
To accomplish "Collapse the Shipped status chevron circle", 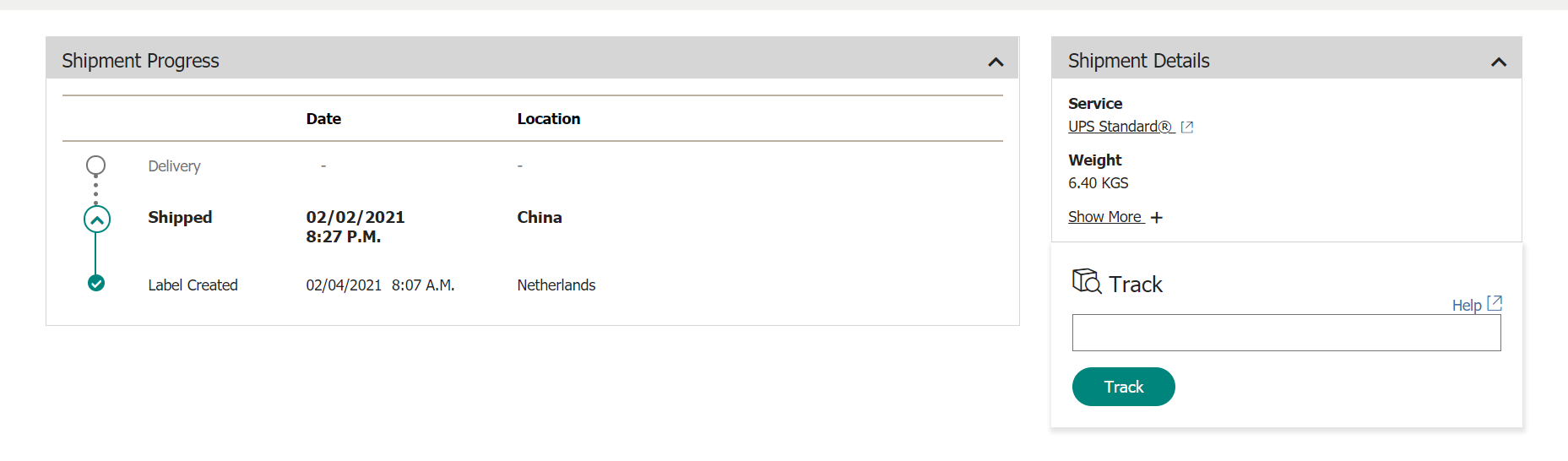I will coord(97,220).
